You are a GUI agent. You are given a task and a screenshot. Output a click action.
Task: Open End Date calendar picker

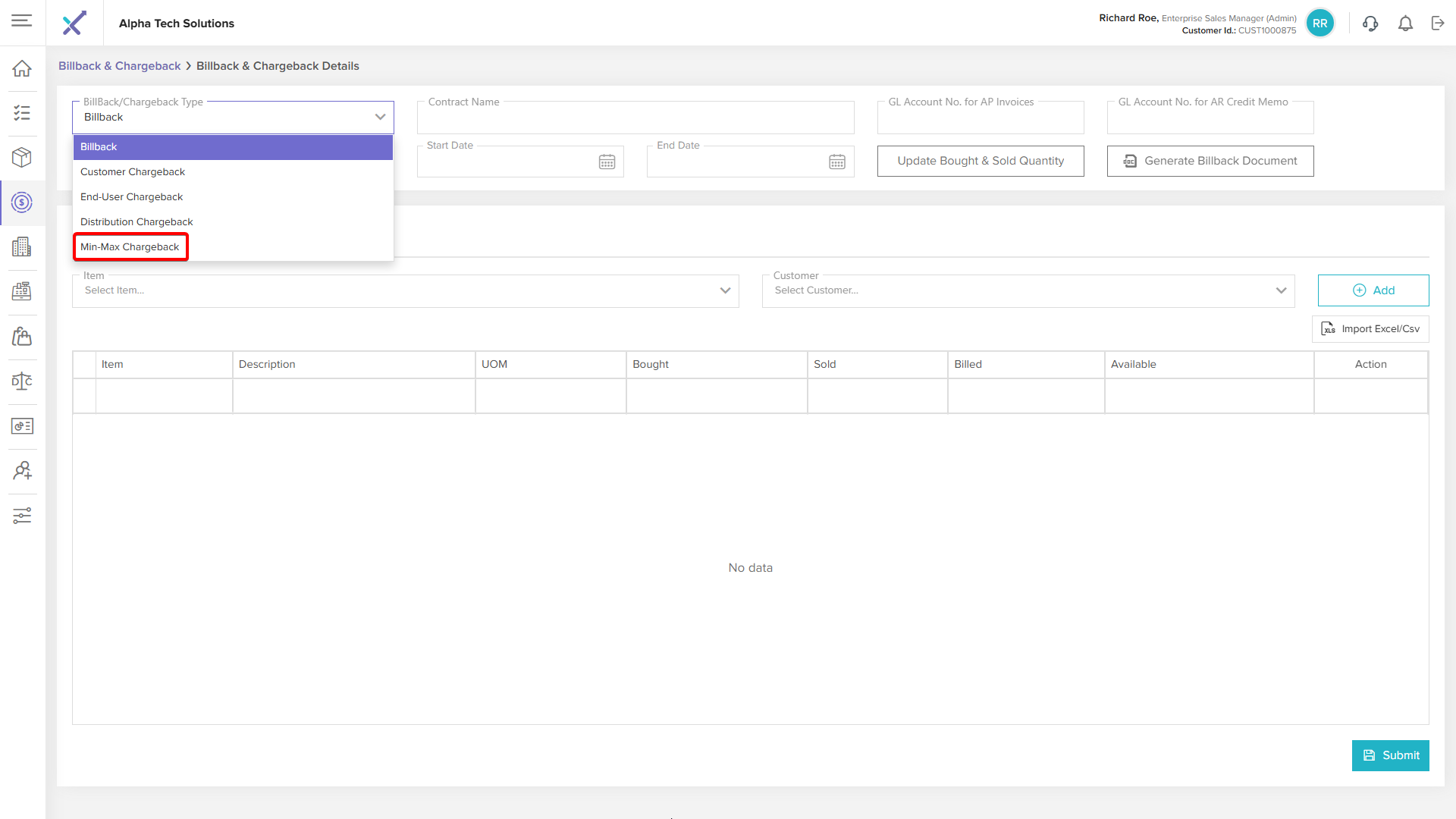click(836, 162)
